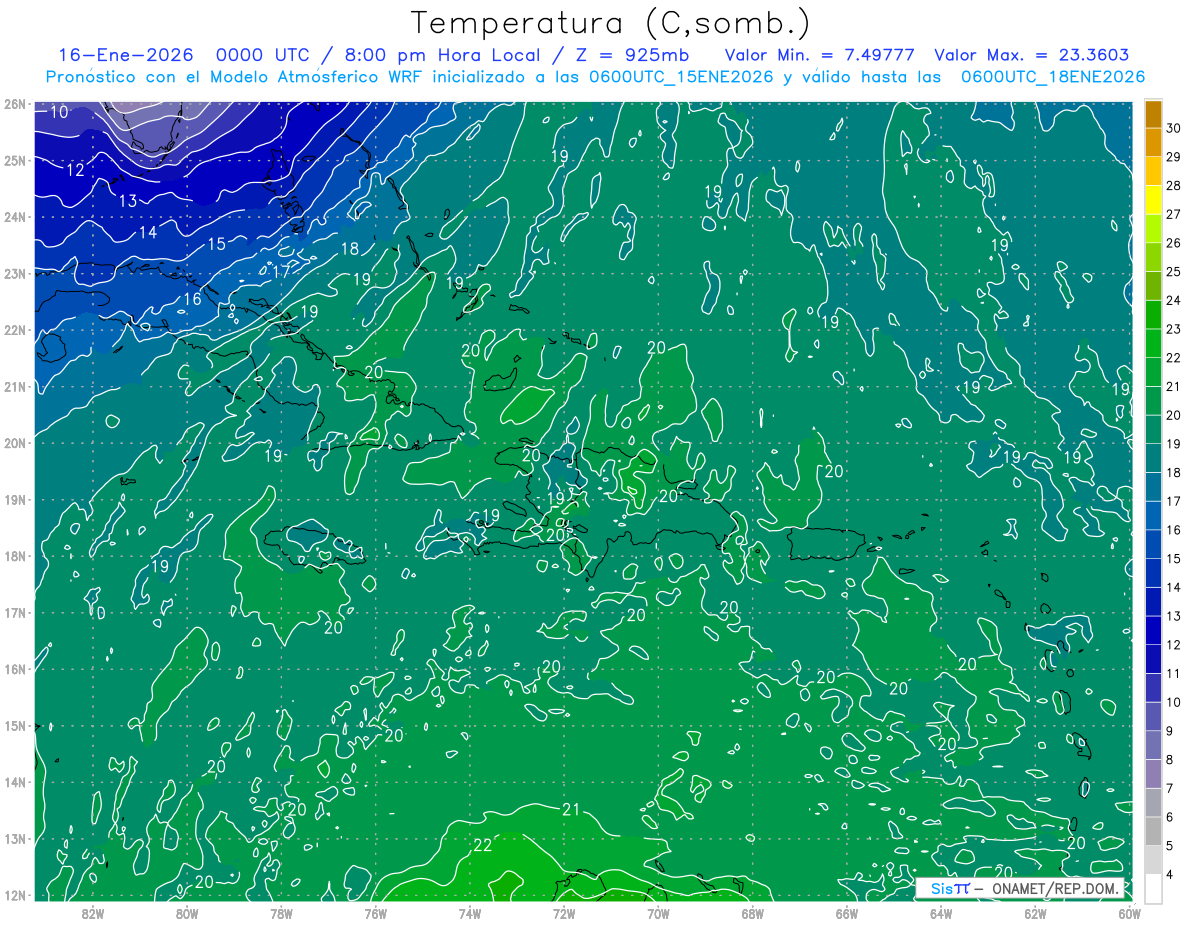Viewport: 1200px width, 927px height.
Task: Click longitude axis label '66W'
Action: tap(847, 913)
